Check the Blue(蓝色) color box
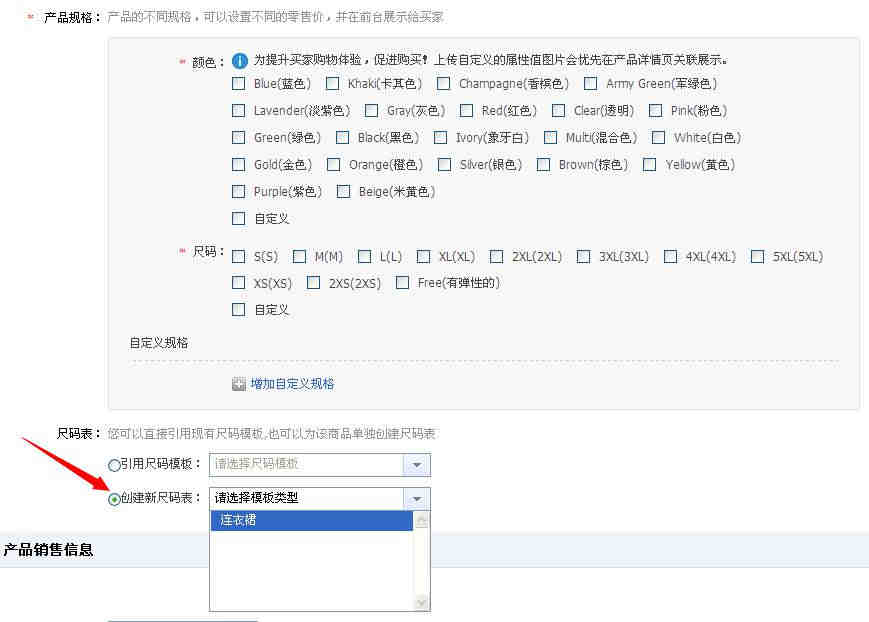The width and height of the screenshot is (869, 622). [238, 84]
